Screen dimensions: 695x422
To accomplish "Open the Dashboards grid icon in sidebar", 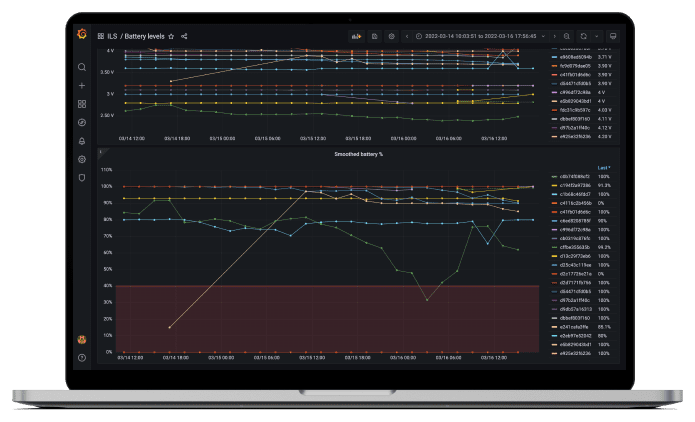I will pos(82,104).
